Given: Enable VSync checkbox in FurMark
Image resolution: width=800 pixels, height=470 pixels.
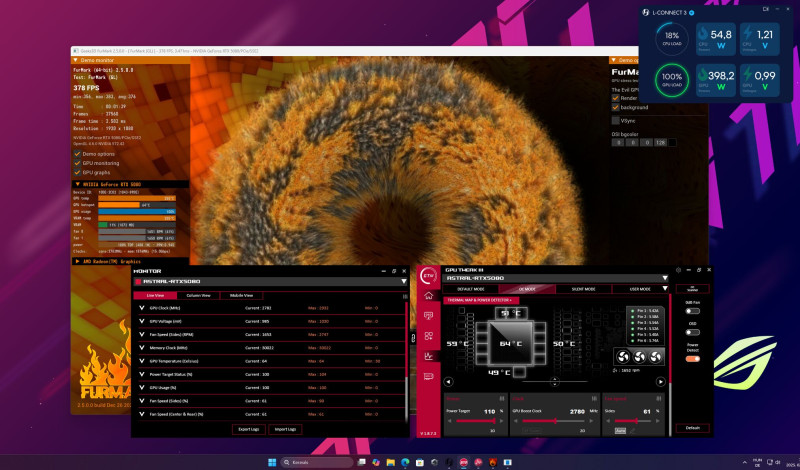Looking at the screenshot, I should (x=615, y=121).
